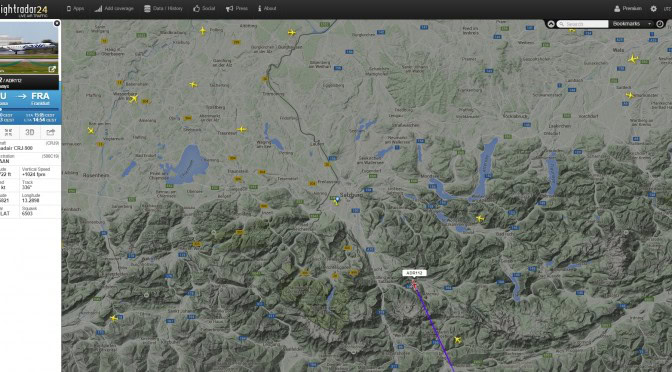This screenshot has height=372, width=672.
Task: Open the settings gear icon
Action: coord(654,9)
